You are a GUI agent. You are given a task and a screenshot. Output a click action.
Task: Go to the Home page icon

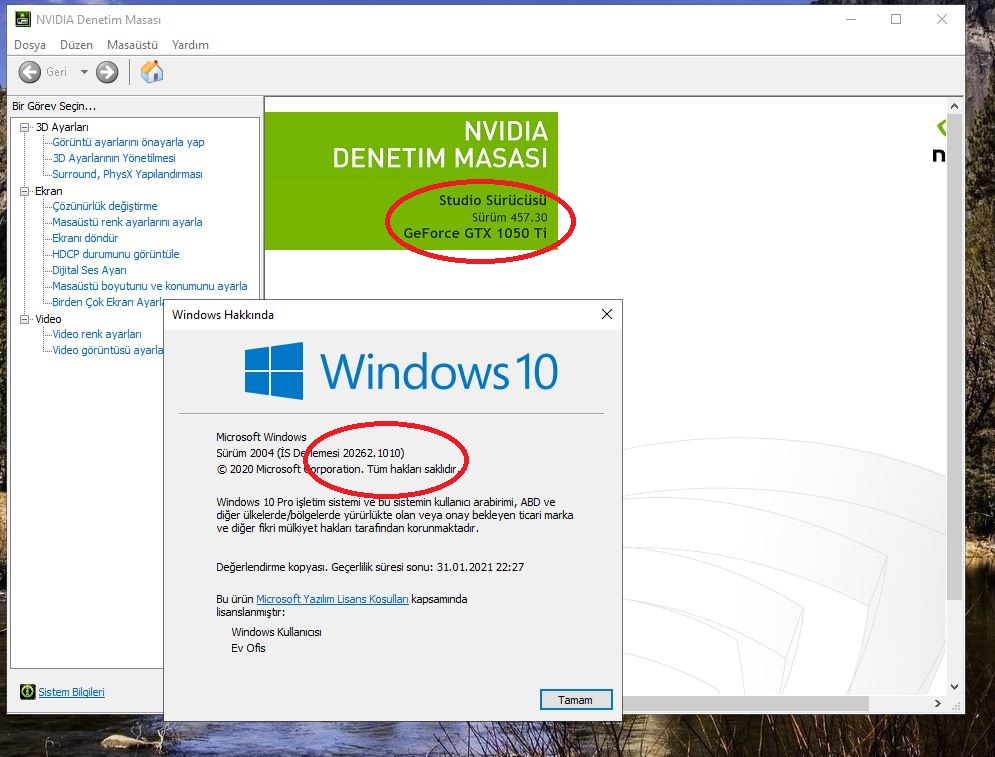click(152, 72)
